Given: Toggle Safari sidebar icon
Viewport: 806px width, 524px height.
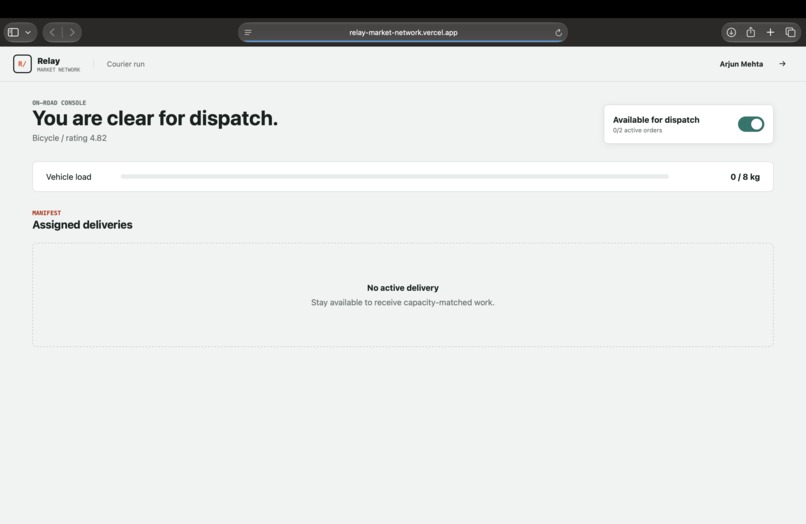Looking at the screenshot, I should click(x=14, y=32).
